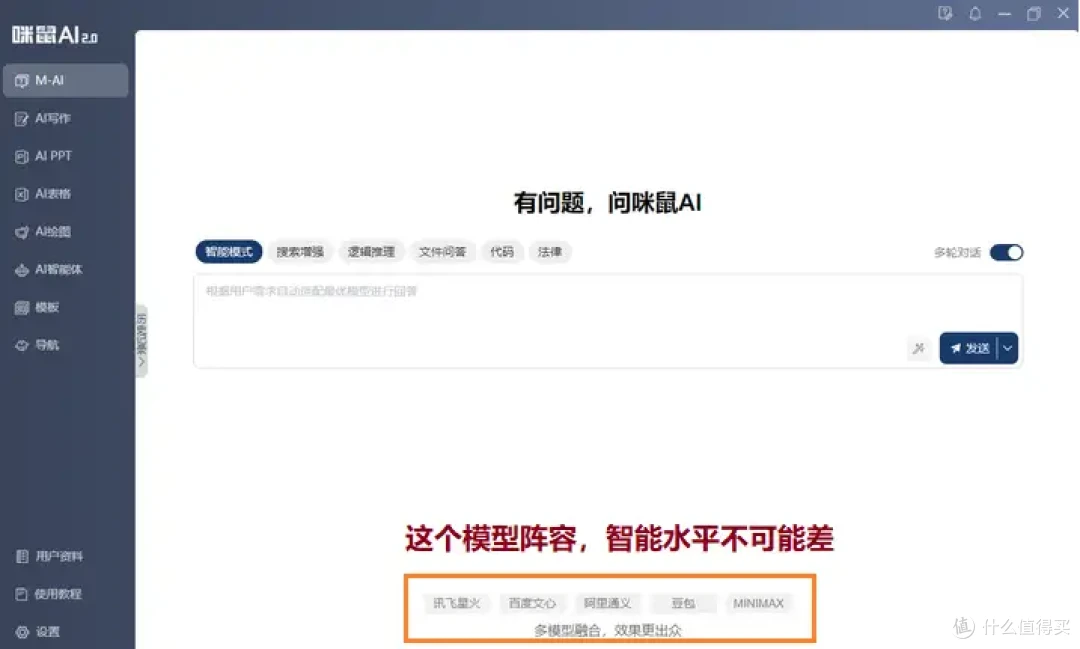Click the 咪鼠AI 2.0 logo
1080x649 pixels.
55,34
